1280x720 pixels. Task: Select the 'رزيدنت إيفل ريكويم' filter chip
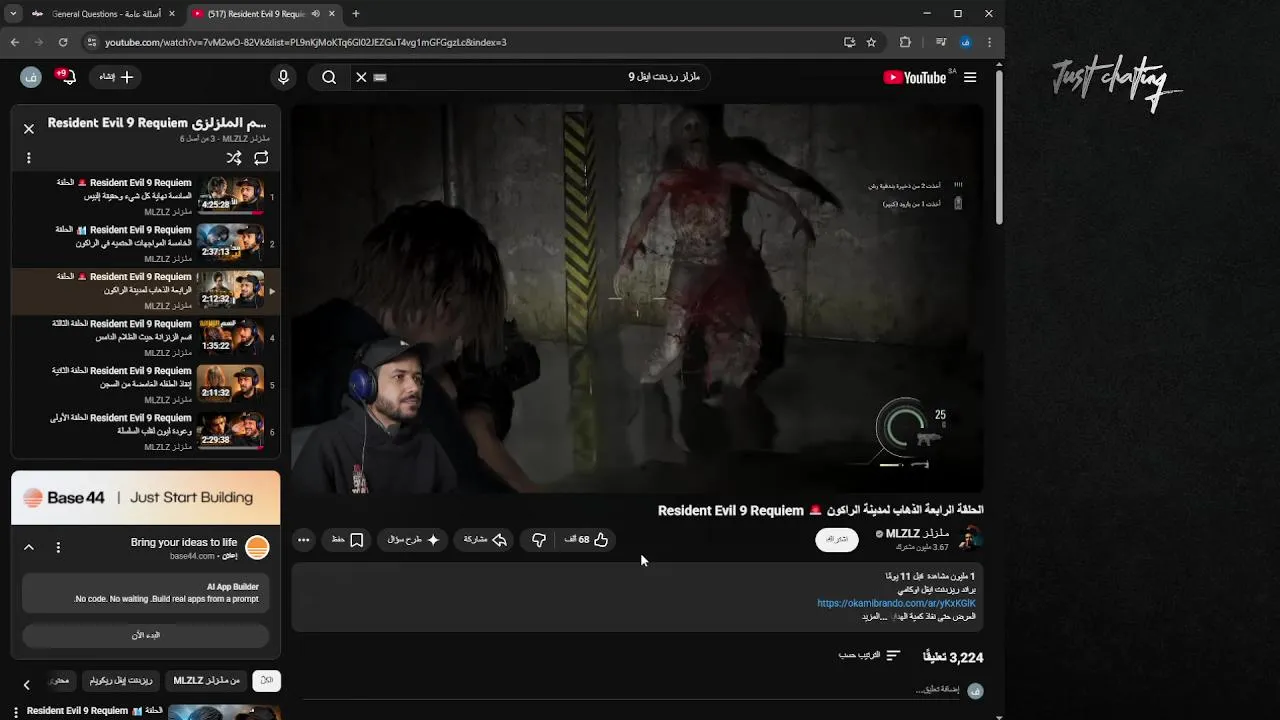click(120, 680)
